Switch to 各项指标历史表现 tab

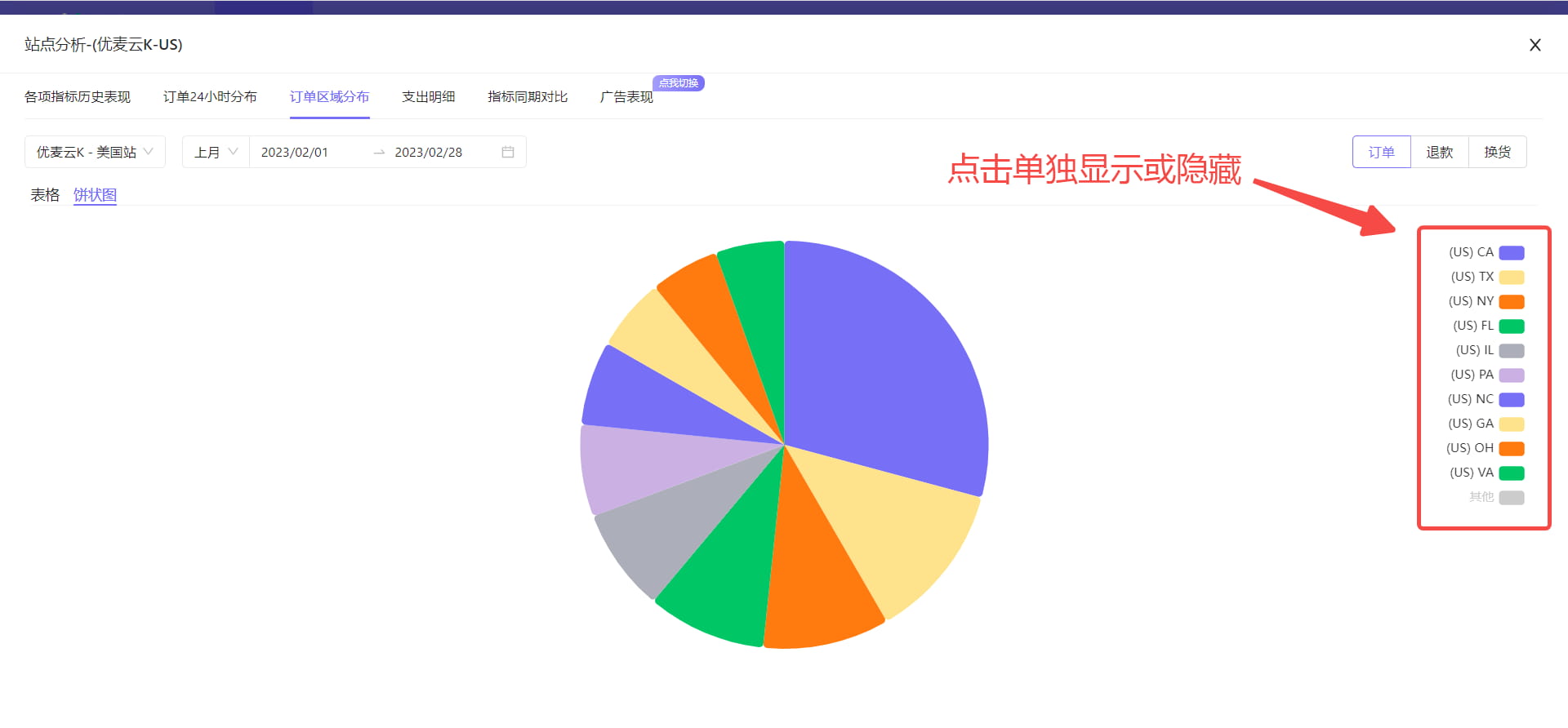pyautogui.click(x=78, y=97)
